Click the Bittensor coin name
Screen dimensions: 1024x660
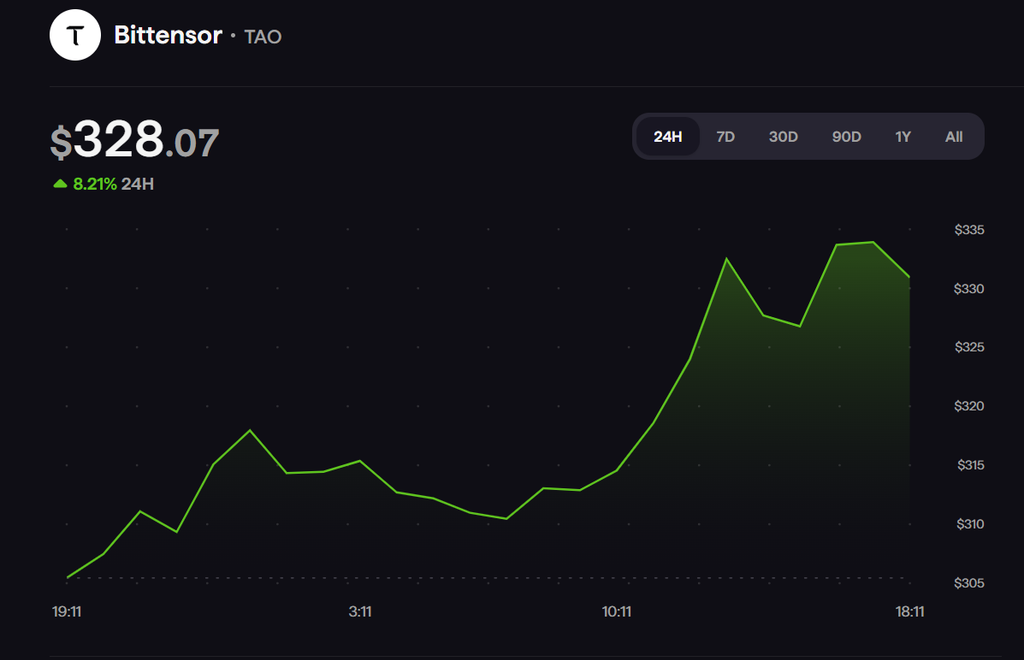click(168, 35)
